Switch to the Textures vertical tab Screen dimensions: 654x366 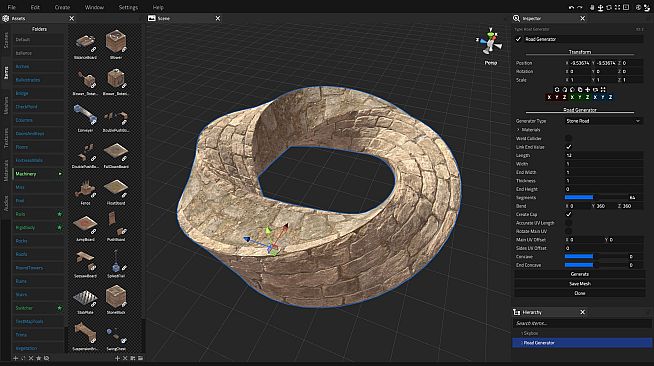pos(6,138)
